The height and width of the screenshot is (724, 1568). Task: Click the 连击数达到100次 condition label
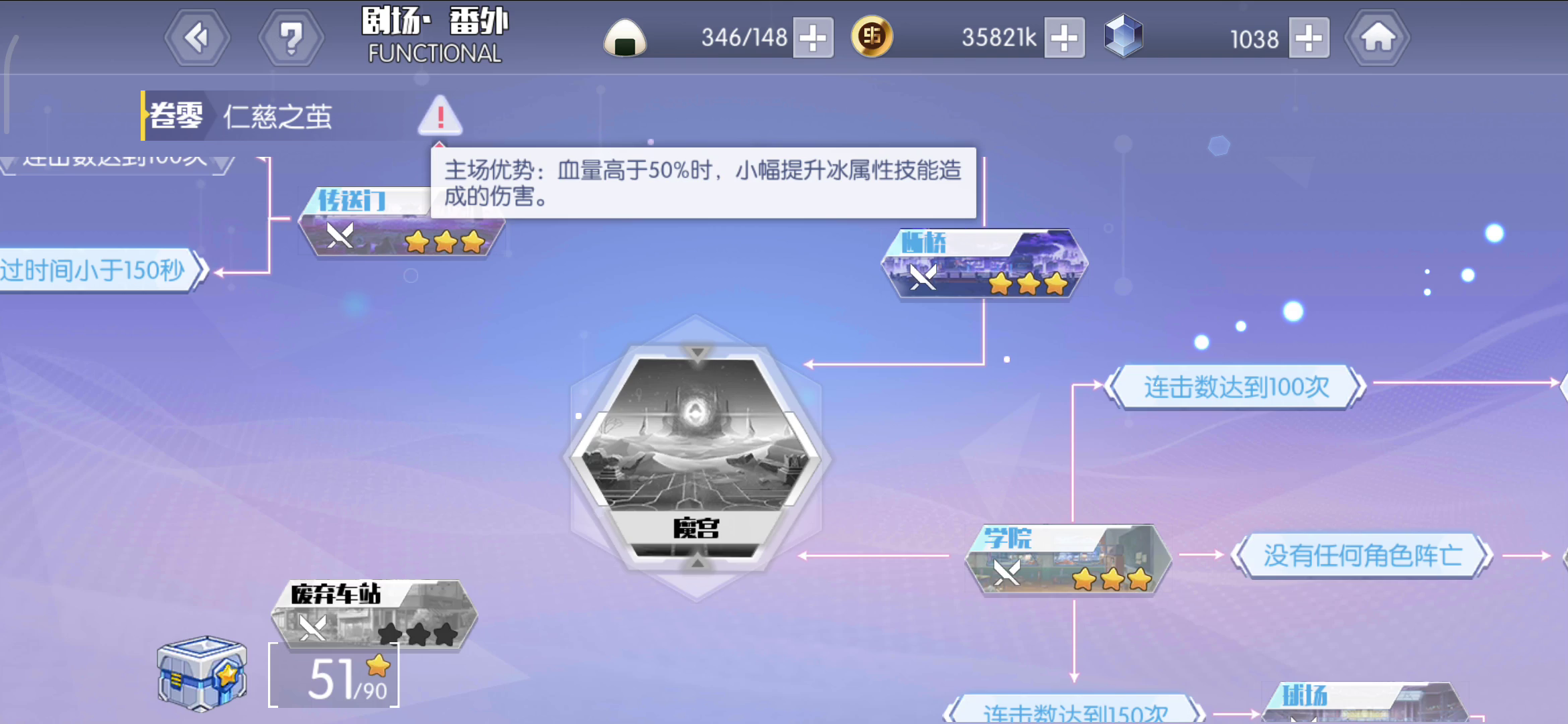[1236, 387]
